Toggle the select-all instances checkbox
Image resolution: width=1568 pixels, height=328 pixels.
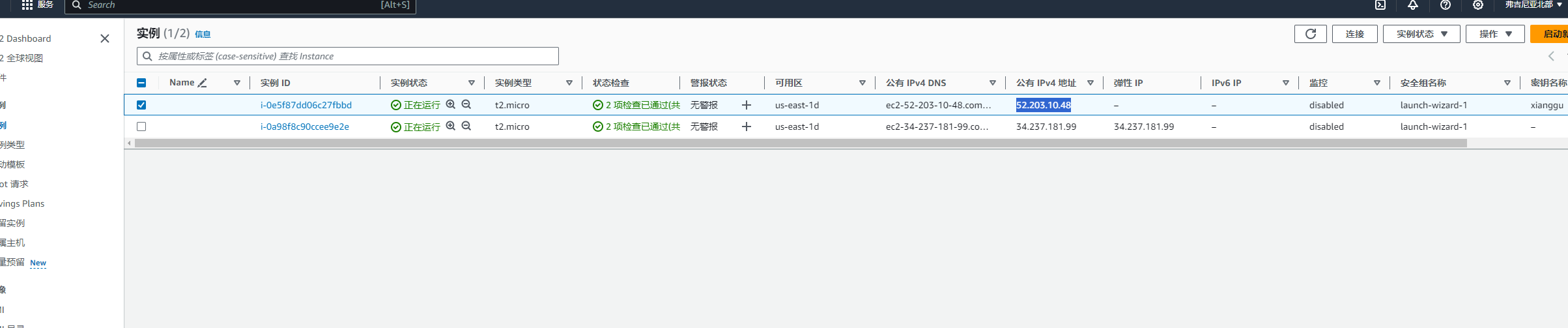[141, 83]
